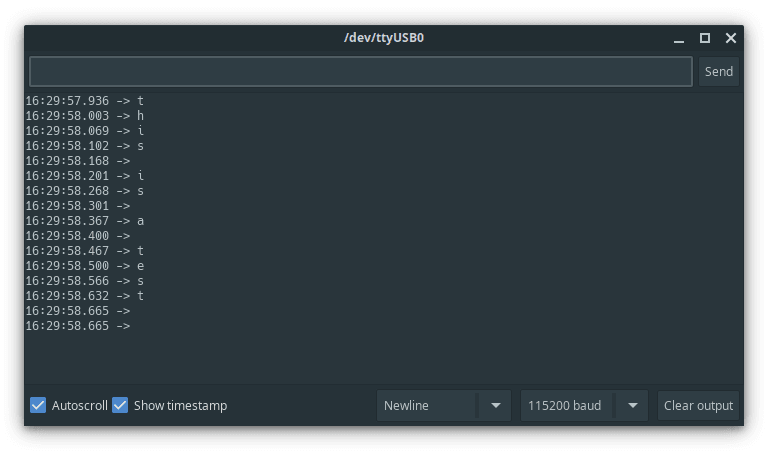Click the 16:29:58.632 output line
Screen dimensions: 772x451
(85, 296)
